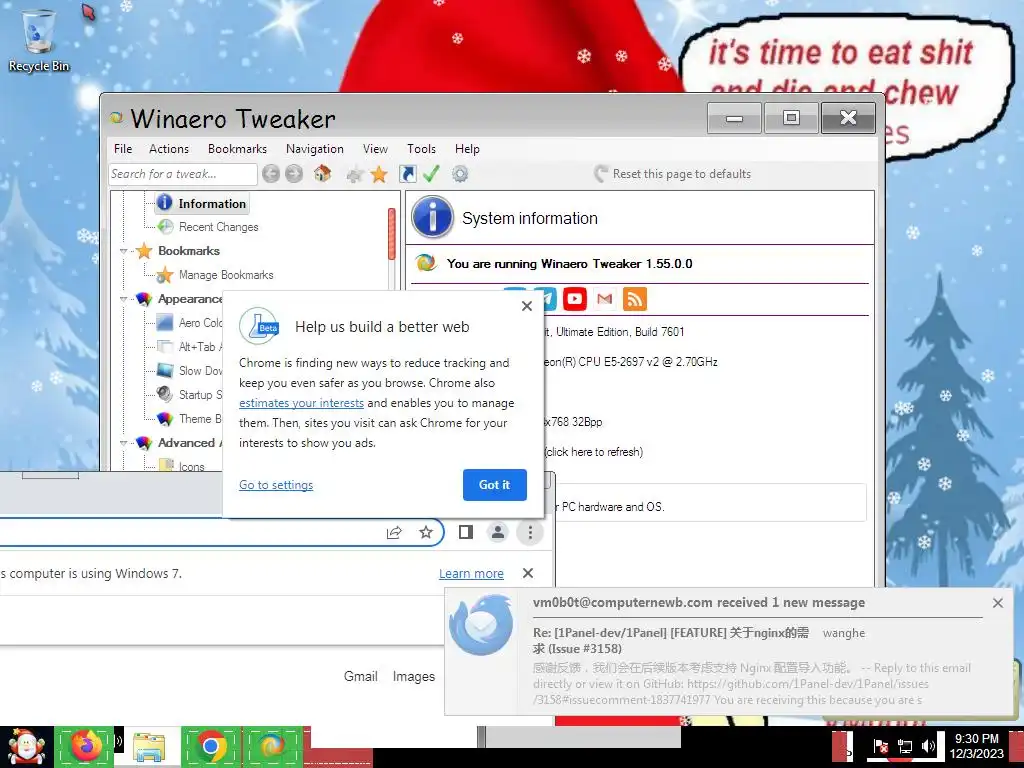Open the settings gear in Winaero toolbar
This screenshot has width=1024, height=768.
460,174
